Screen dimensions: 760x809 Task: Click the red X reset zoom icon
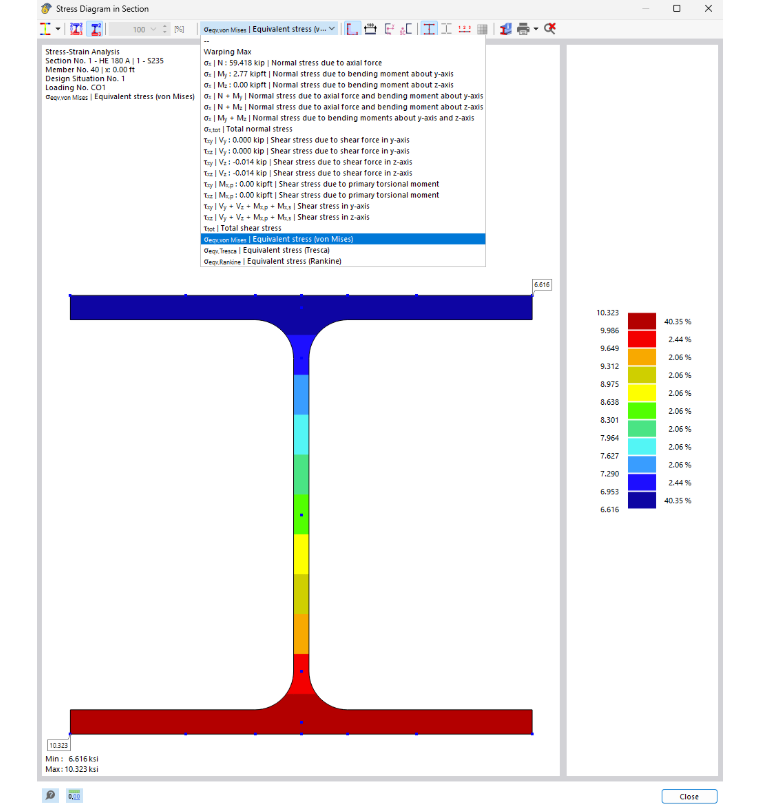[x=550, y=29]
